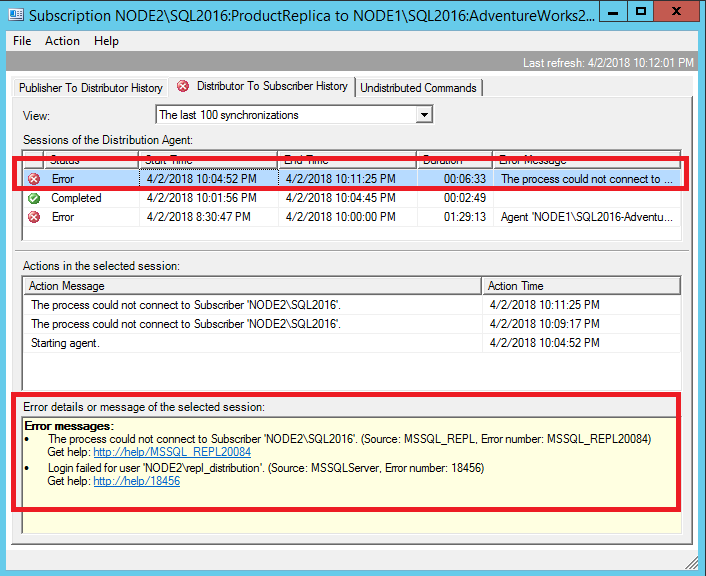This screenshot has height=576, width=706.
Task: Open help link for error 18456
Action: pyautogui.click(x=136, y=481)
